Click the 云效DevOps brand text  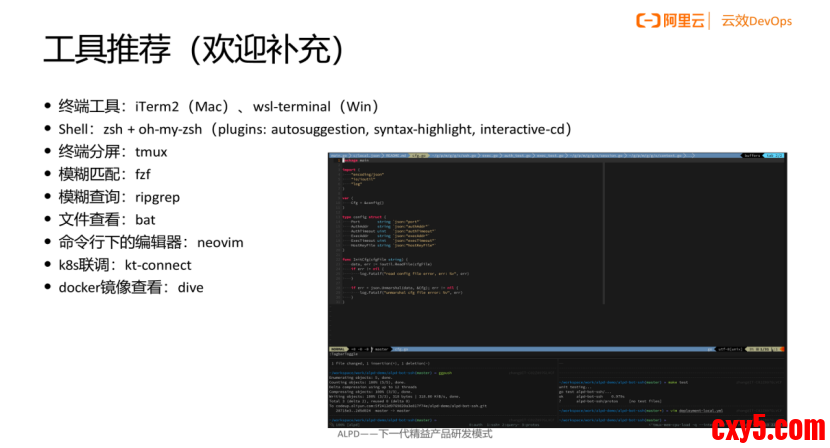click(756, 22)
